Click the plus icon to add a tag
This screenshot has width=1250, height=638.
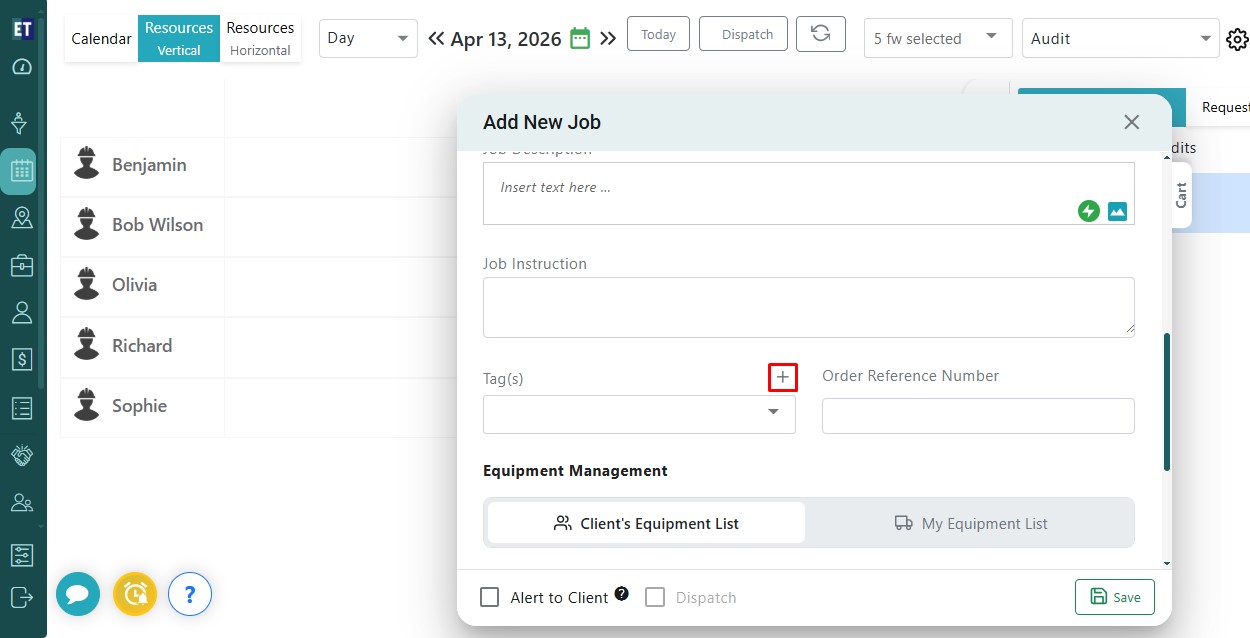coord(782,377)
